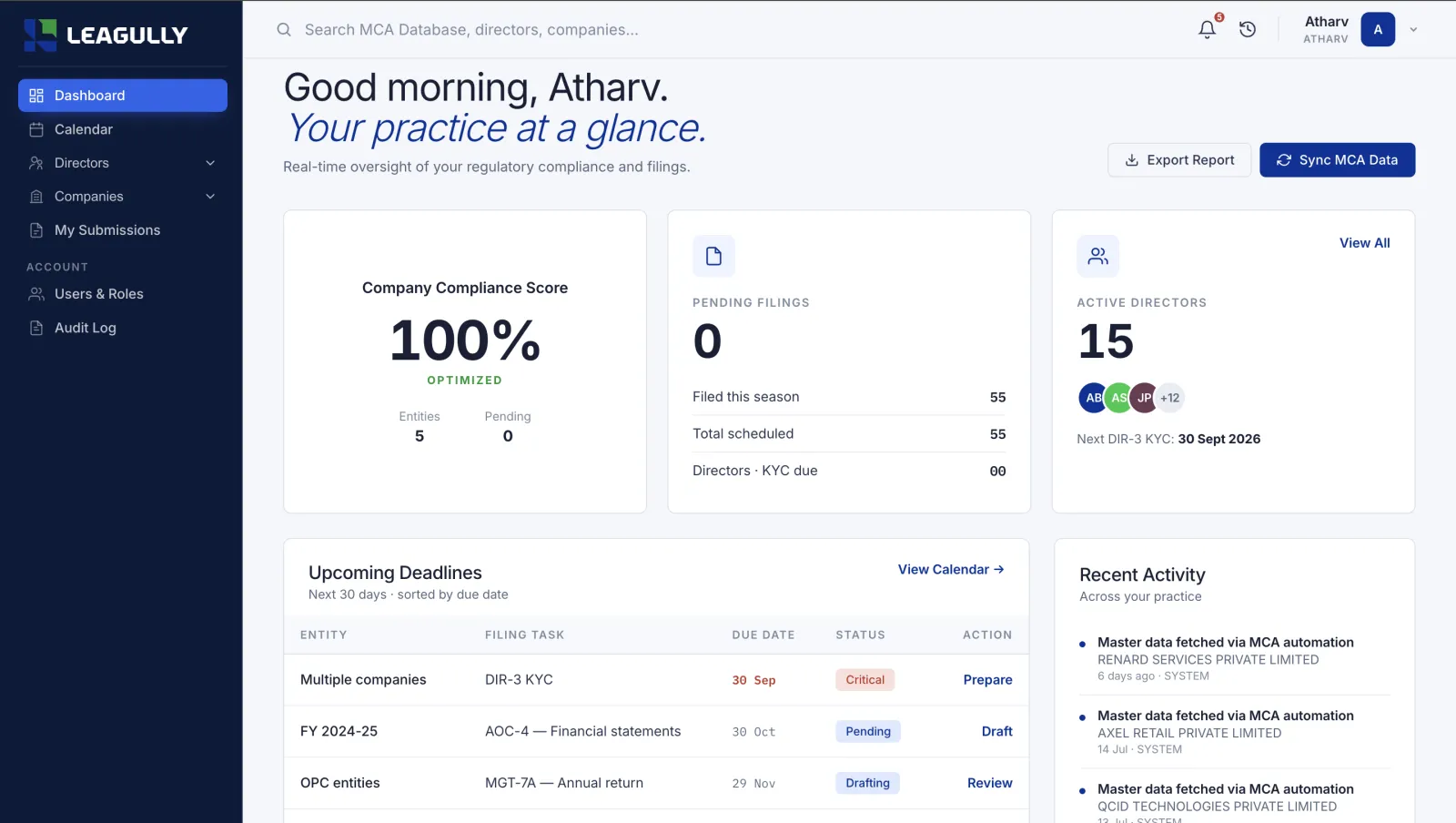This screenshot has height=823, width=1456.
Task: Click the My Submissions sidebar icon
Action: pos(36,230)
